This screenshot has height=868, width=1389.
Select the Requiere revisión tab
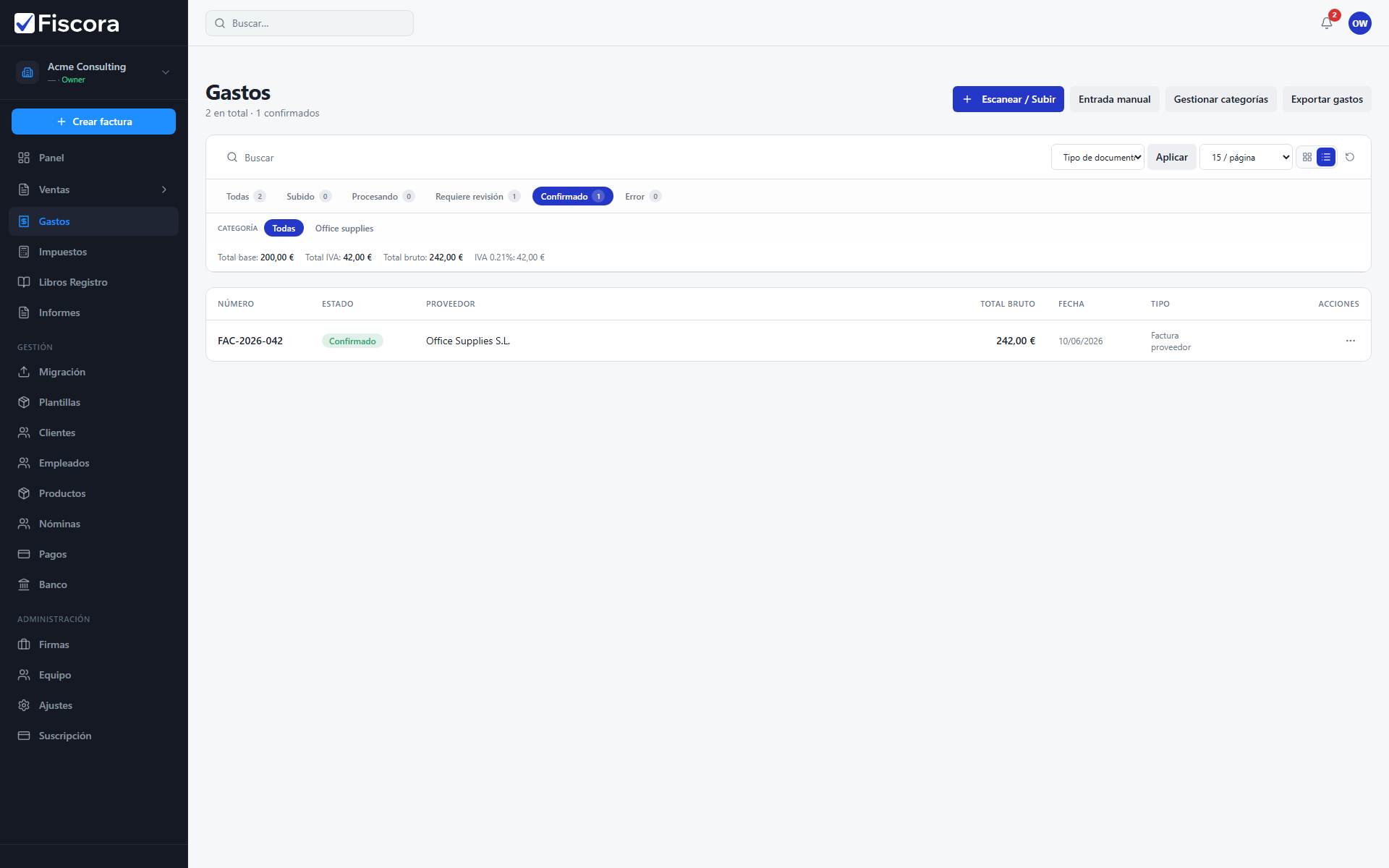point(477,196)
